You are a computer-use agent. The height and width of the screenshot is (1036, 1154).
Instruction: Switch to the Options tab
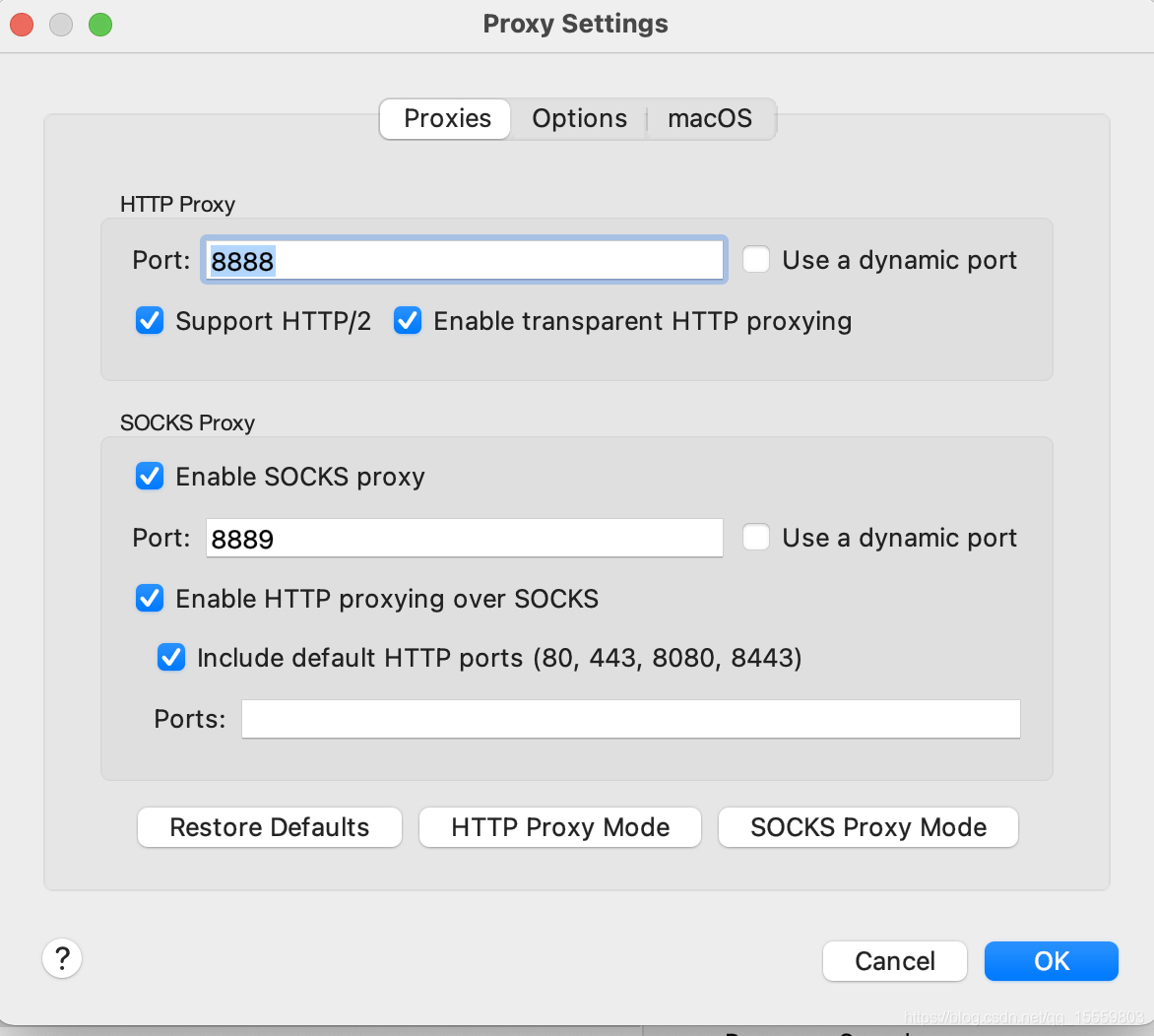[579, 119]
